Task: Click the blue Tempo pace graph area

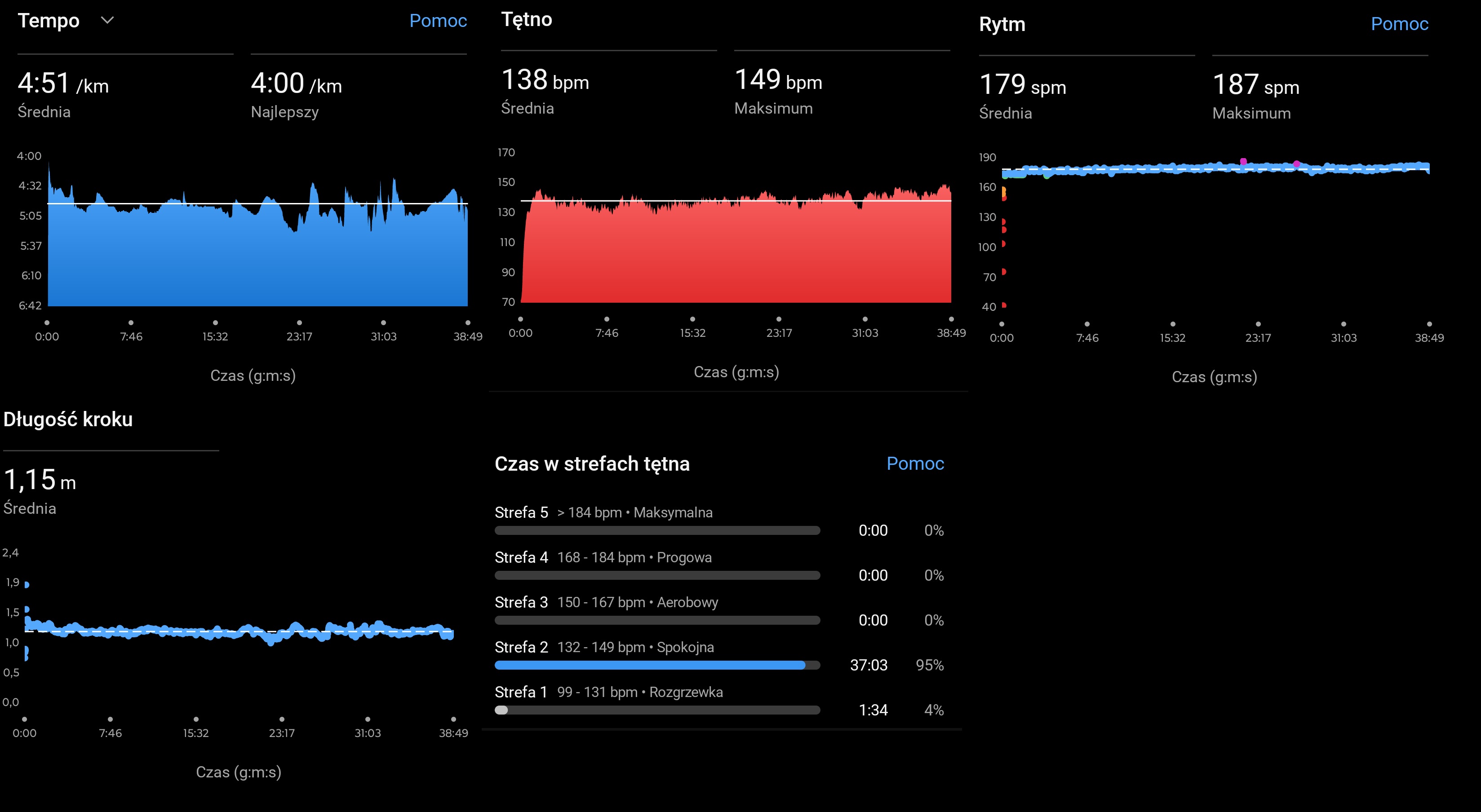Action: coord(257,259)
